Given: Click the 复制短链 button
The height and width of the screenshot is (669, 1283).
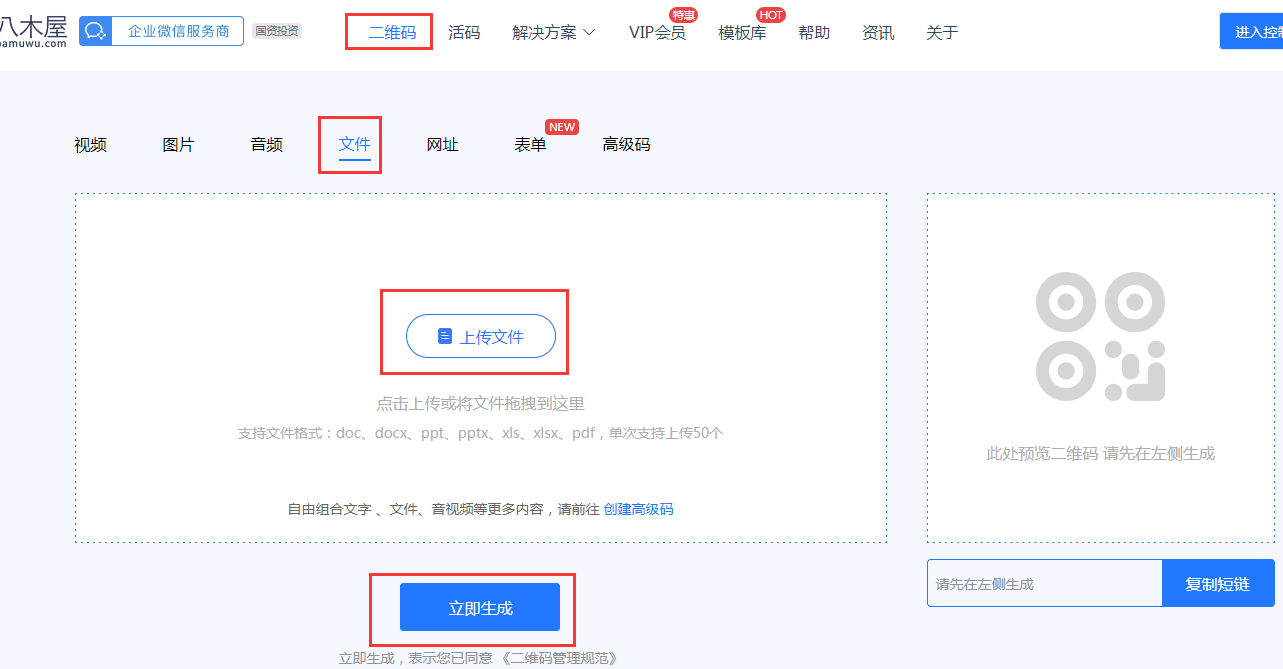Looking at the screenshot, I should click(x=1217, y=584).
